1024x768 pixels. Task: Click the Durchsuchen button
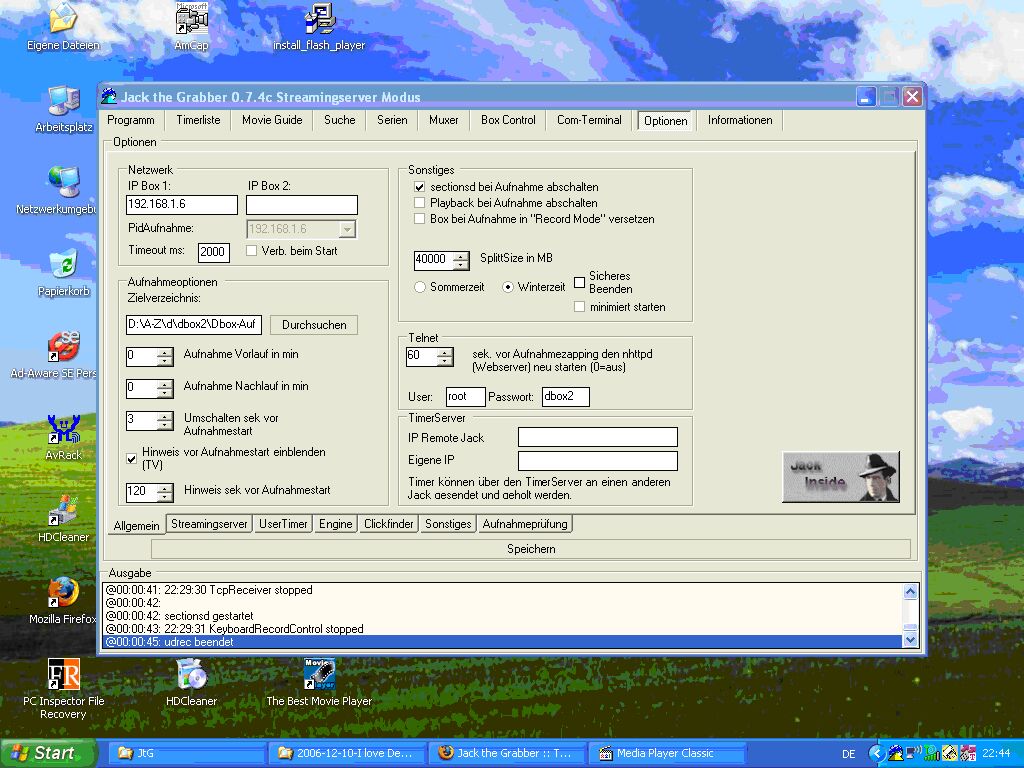(314, 325)
